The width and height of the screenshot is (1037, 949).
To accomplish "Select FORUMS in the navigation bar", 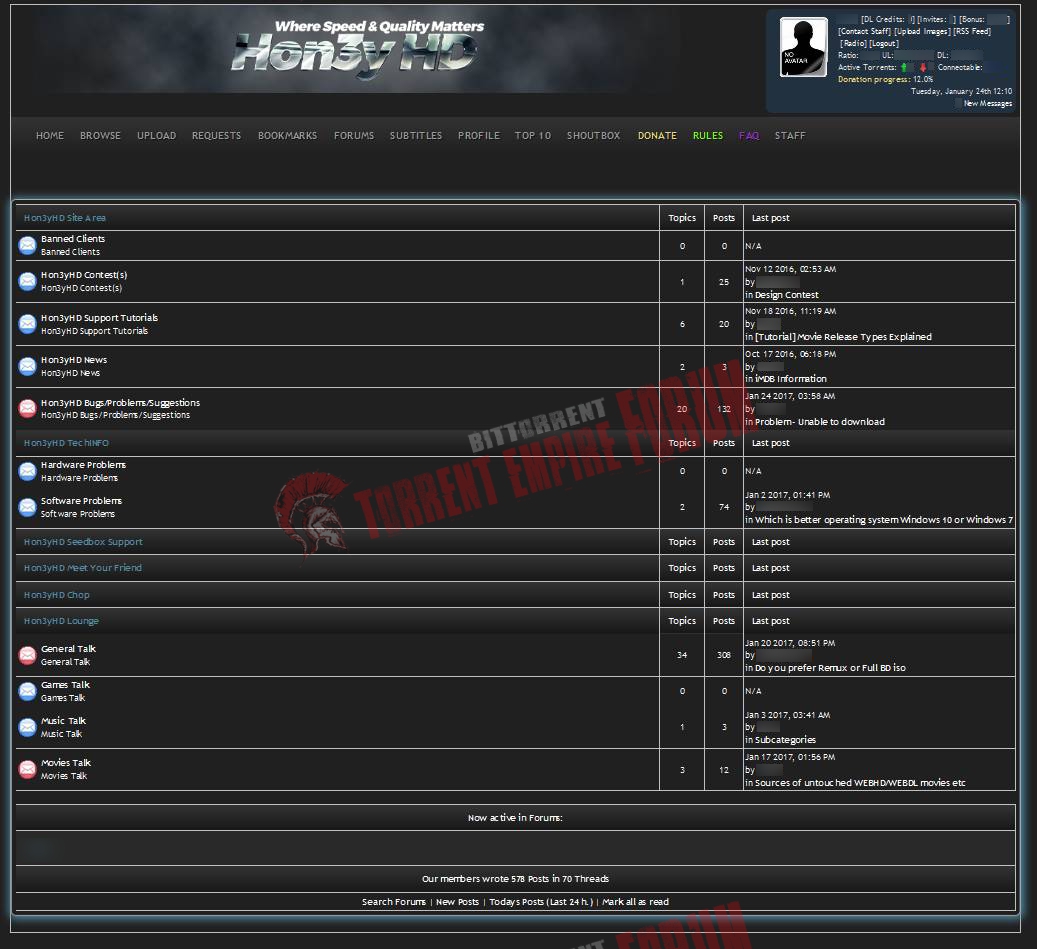I will [x=354, y=136].
